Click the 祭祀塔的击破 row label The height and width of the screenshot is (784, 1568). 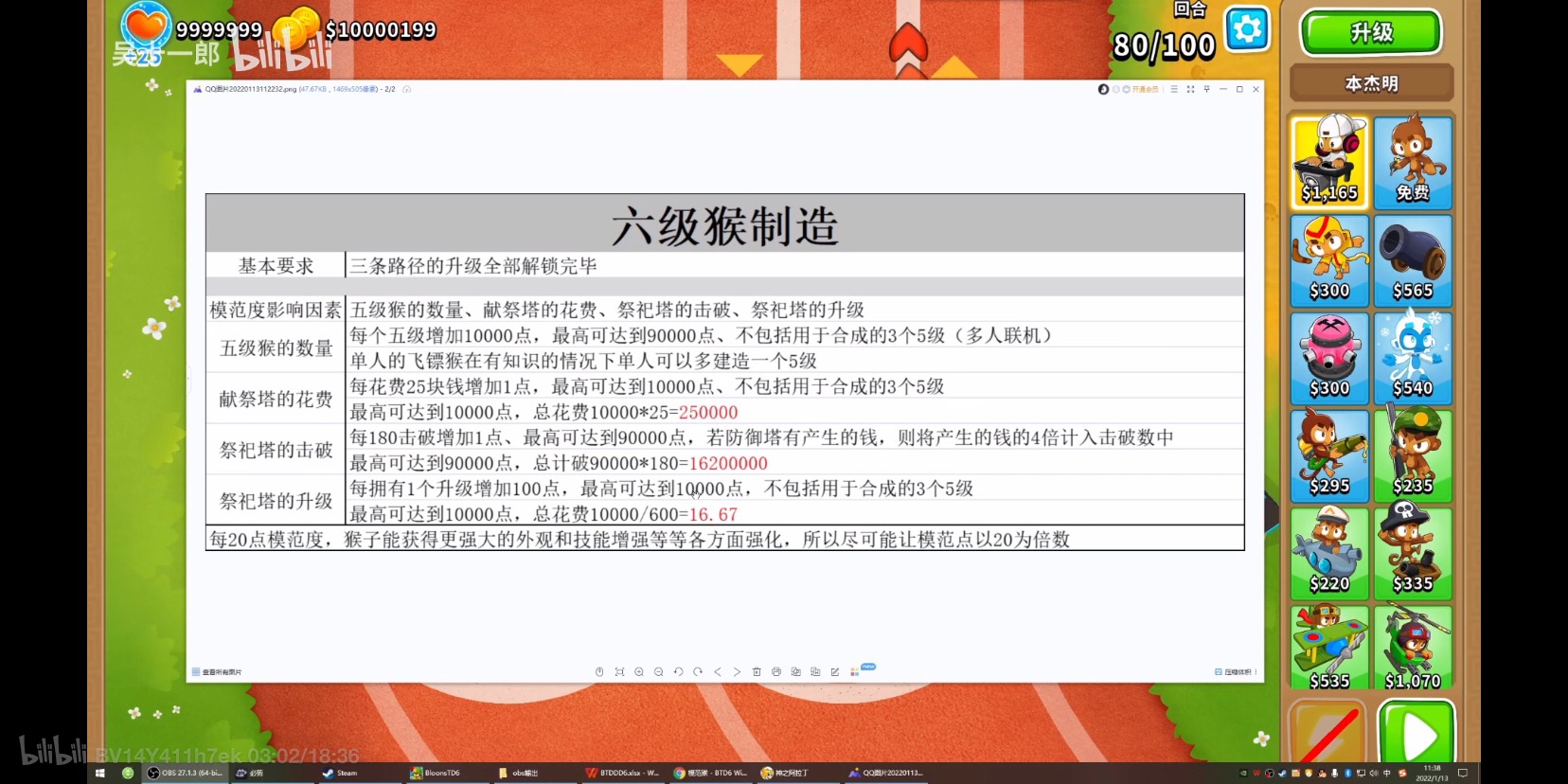[276, 451]
